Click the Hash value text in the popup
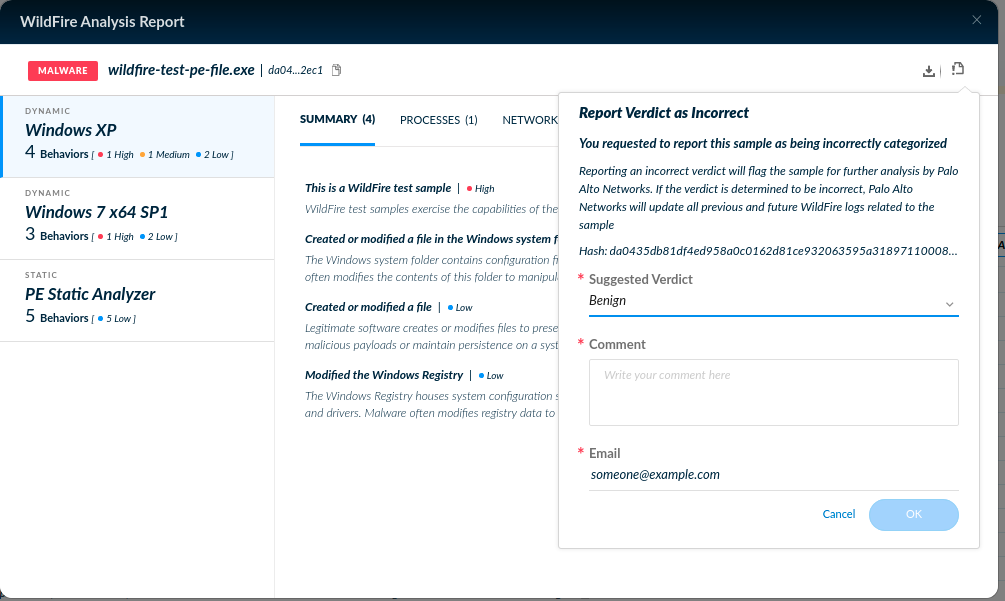Image resolution: width=1005 pixels, height=601 pixels. [x=768, y=251]
